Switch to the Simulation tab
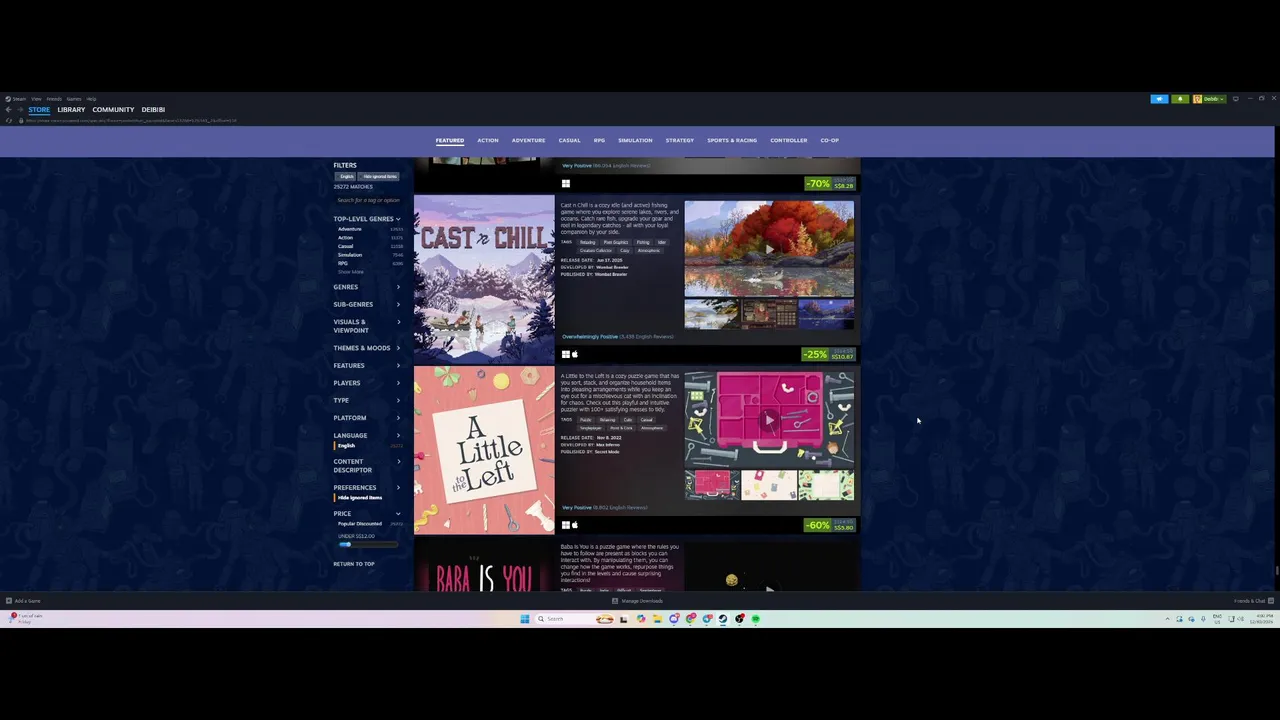This screenshot has width=1280, height=720. pyautogui.click(x=635, y=140)
